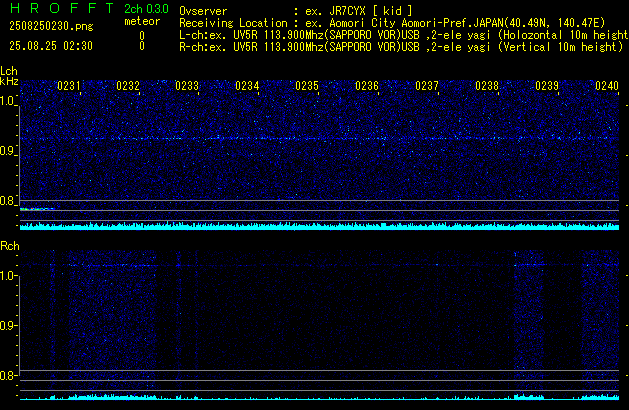Click the Rch 1.0 kHz axis label
Image resolution: width=629 pixels, height=410 pixels.
pos(7,276)
